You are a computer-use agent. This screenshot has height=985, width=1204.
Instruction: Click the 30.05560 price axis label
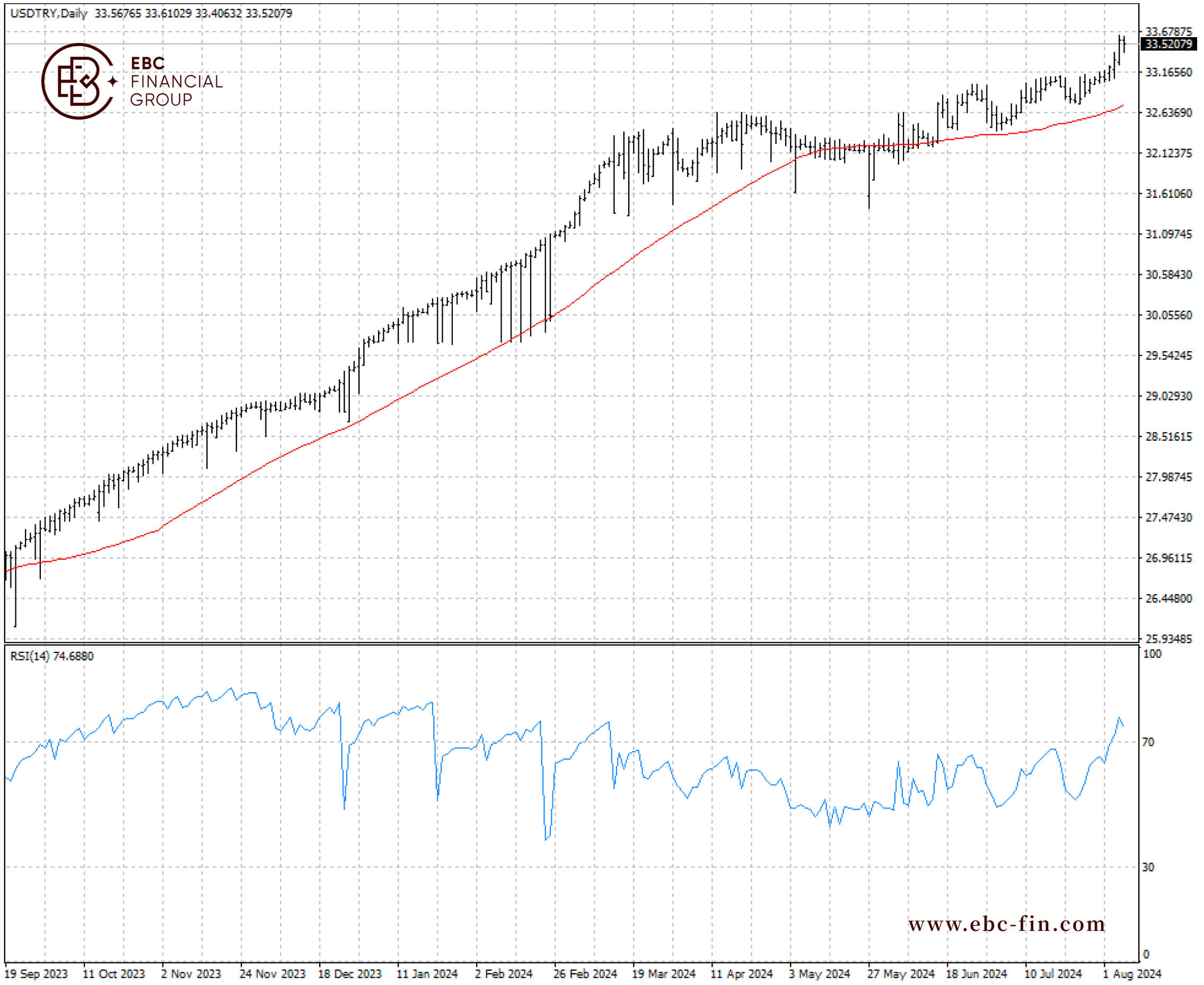pyautogui.click(x=1168, y=315)
